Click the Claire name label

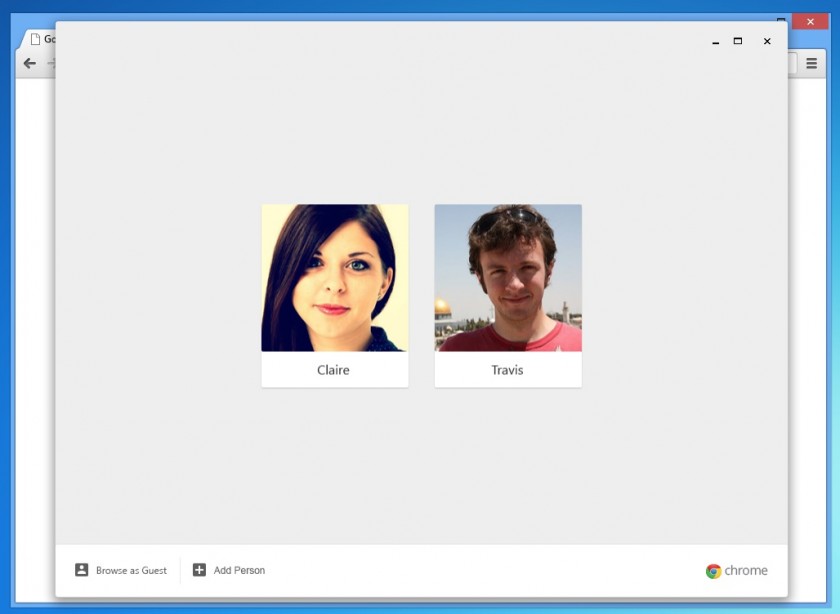pos(334,370)
